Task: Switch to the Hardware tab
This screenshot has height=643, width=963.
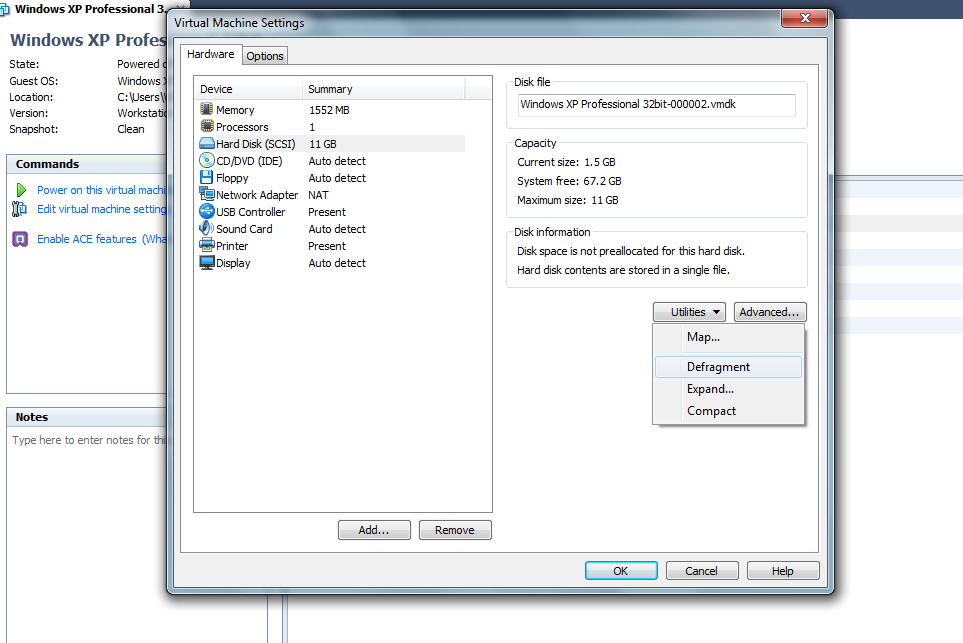Action: (211, 54)
